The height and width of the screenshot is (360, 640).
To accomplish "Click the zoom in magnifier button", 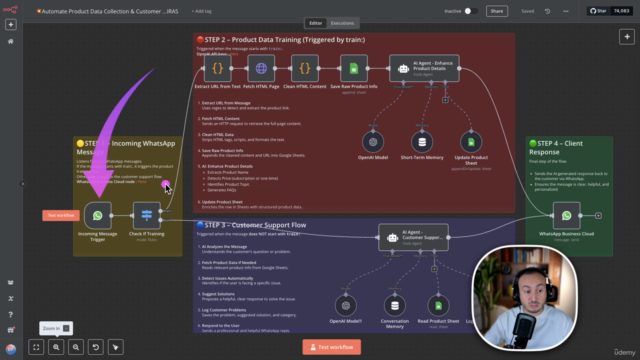I will click(x=56, y=347).
